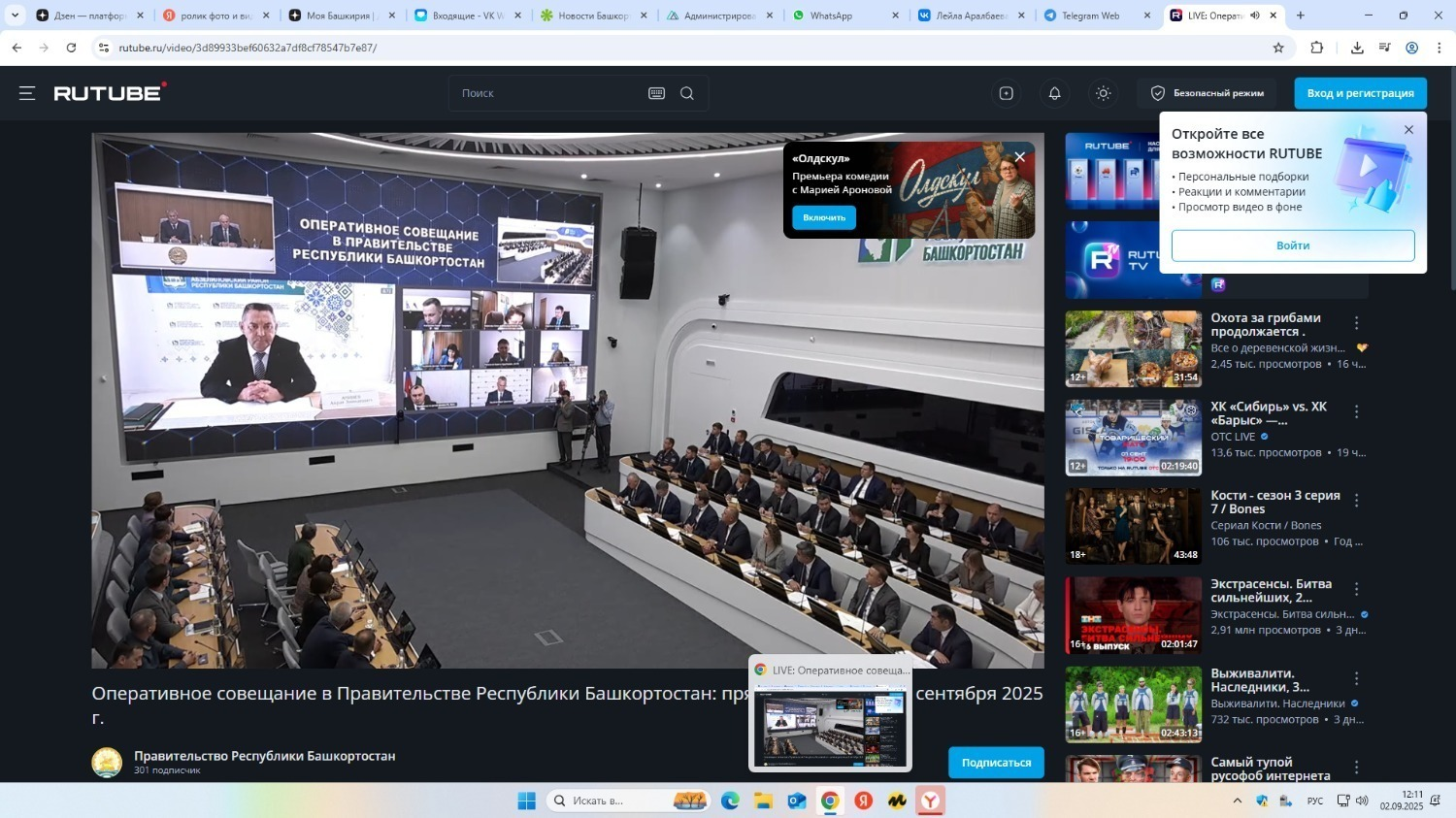Image resolution: width=1456 pixels, height=818 pixels.
Task: Open options for Охота за грибами video
Action: pos(1356,323)
